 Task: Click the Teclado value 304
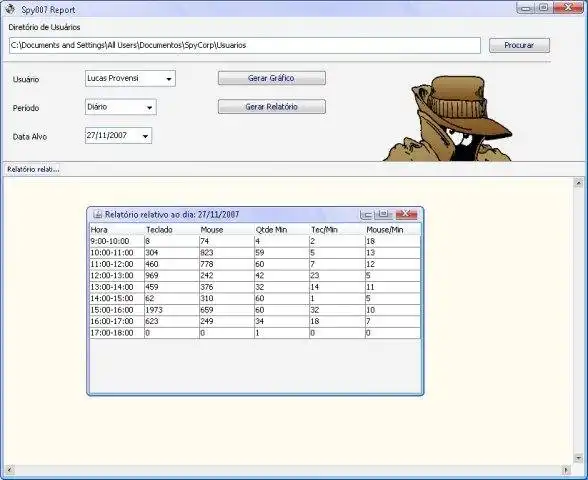click(172, 253)
